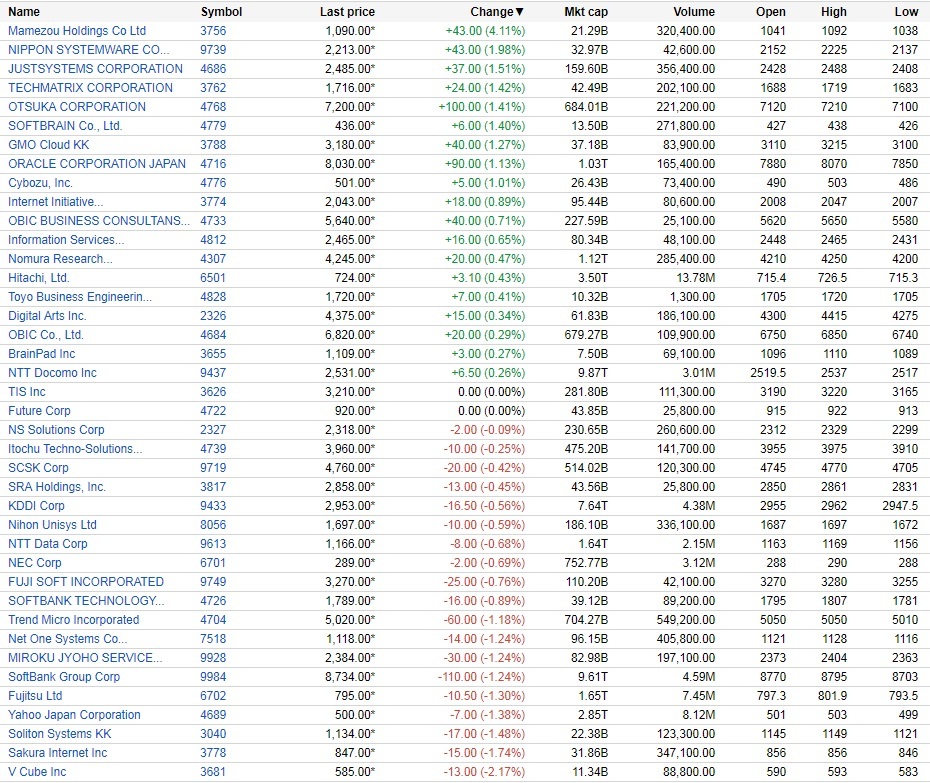The width and height of the screenshot is (930, 783).
Task: Click the sort arrow next to Change
Action: pos(520,12)
